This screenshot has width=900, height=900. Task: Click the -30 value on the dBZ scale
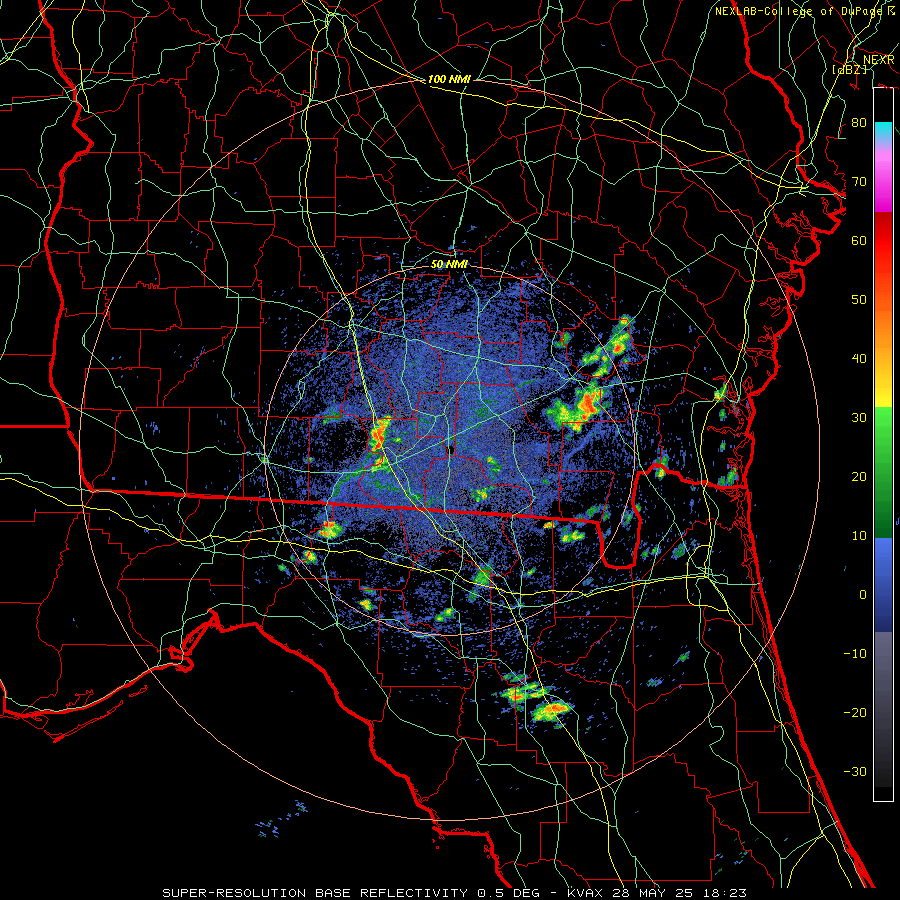(x=855, y=771)
